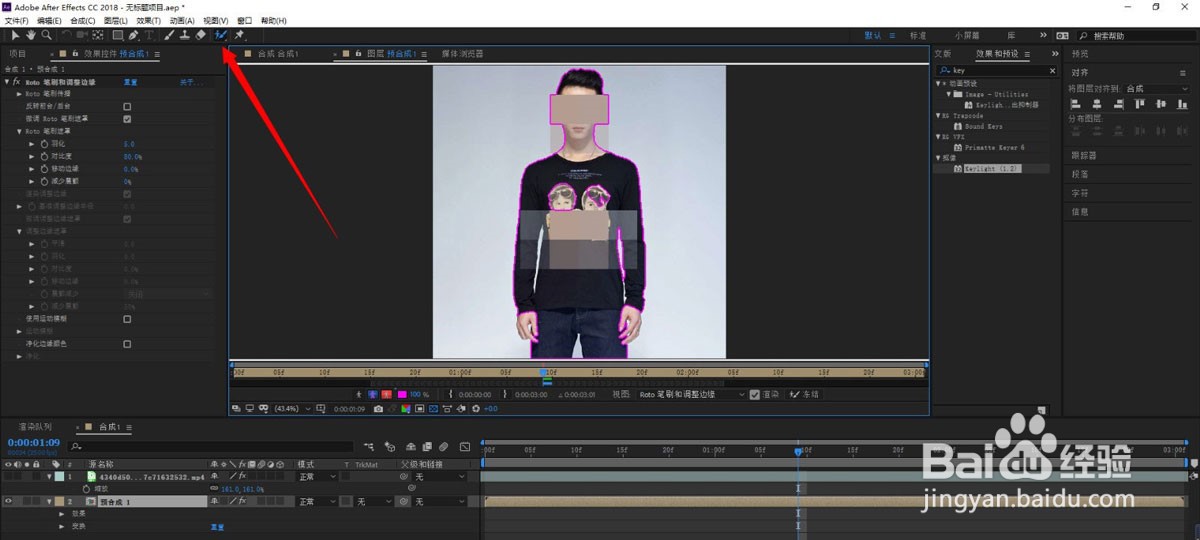
Task: Expand 效果 row under 预合成 1
Action: [62, 514]
